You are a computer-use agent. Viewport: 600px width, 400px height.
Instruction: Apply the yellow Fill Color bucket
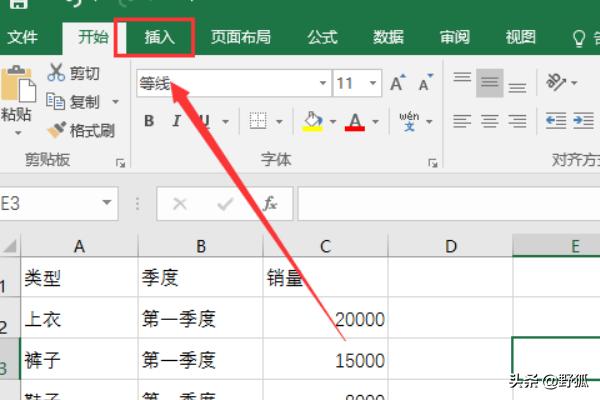(313, 121)
